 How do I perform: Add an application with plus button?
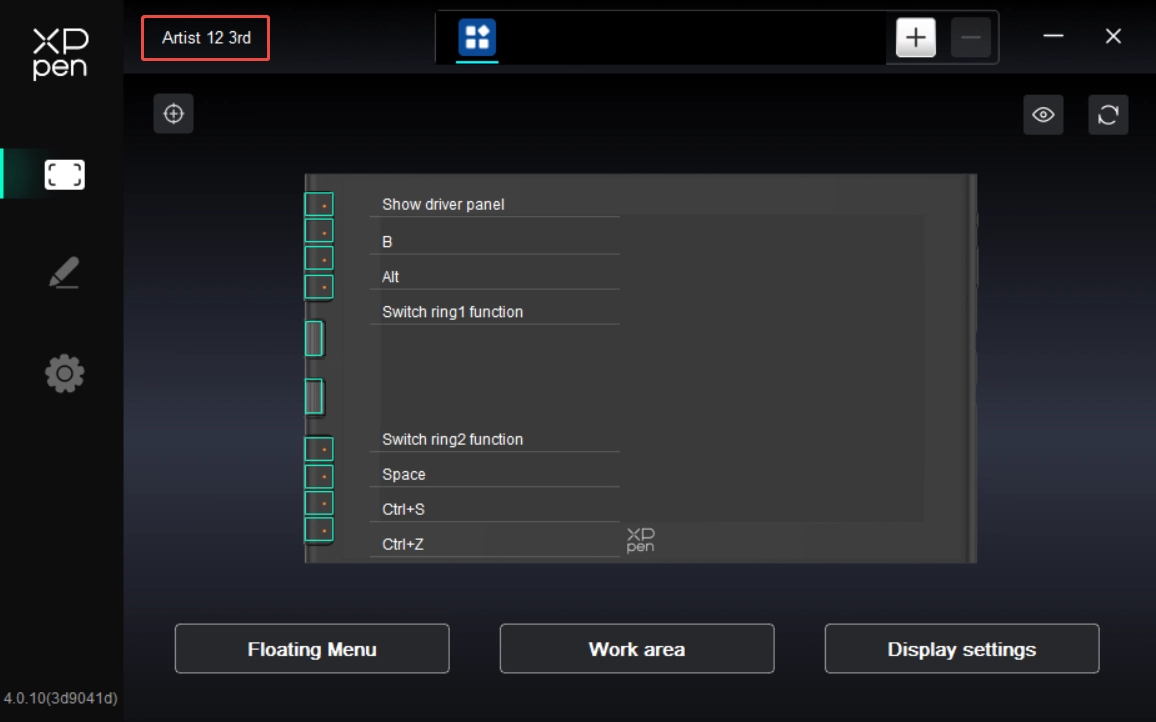click(x=915, y=38)
